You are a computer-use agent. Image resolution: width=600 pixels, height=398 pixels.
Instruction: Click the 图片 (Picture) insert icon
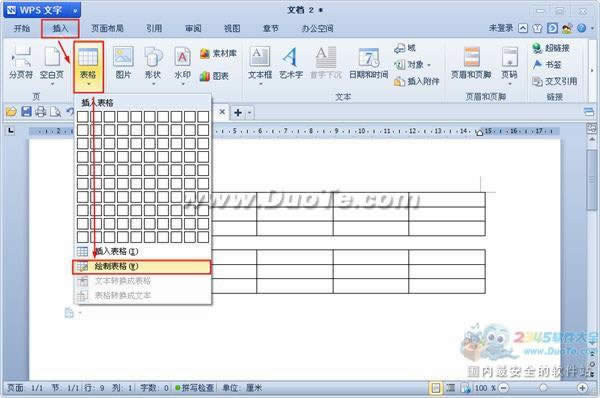(x=123, y=62)
